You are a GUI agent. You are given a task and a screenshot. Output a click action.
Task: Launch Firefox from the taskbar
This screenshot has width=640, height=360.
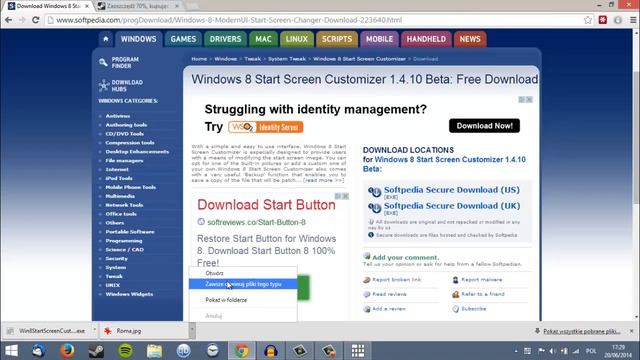coord(67,351)
